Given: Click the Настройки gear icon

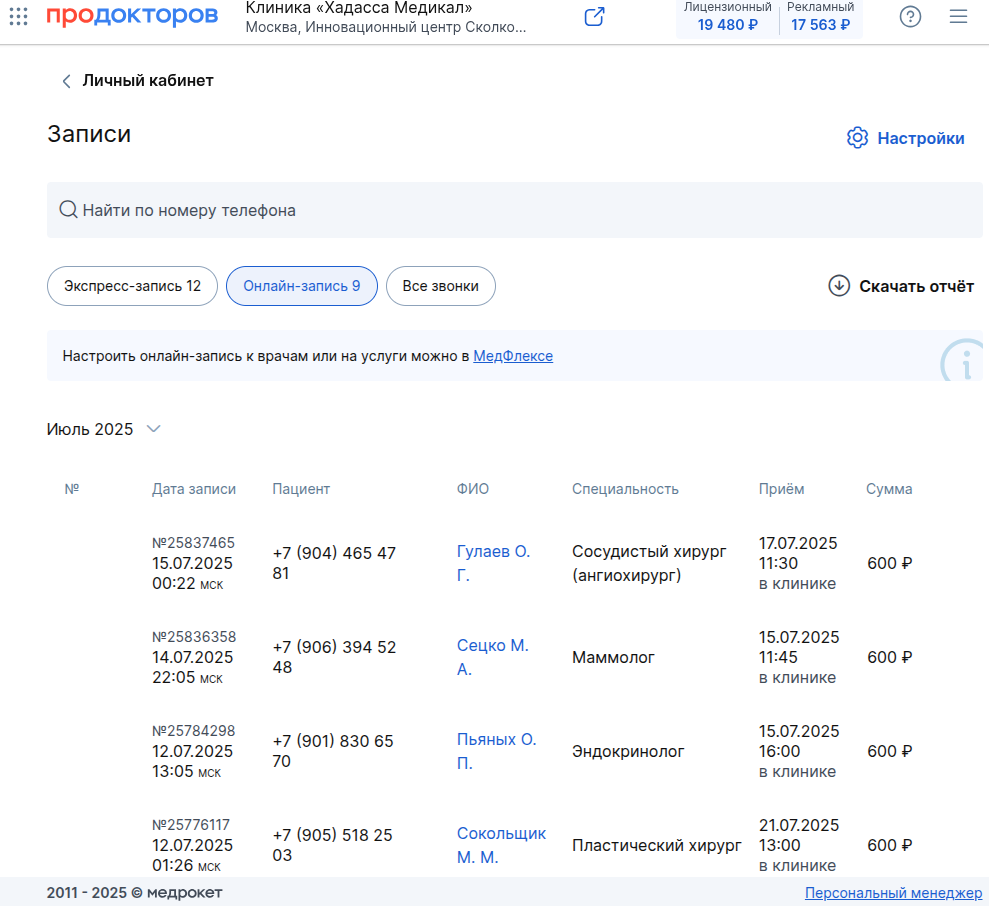Looking at the screenshot, I should coord(857,138).
